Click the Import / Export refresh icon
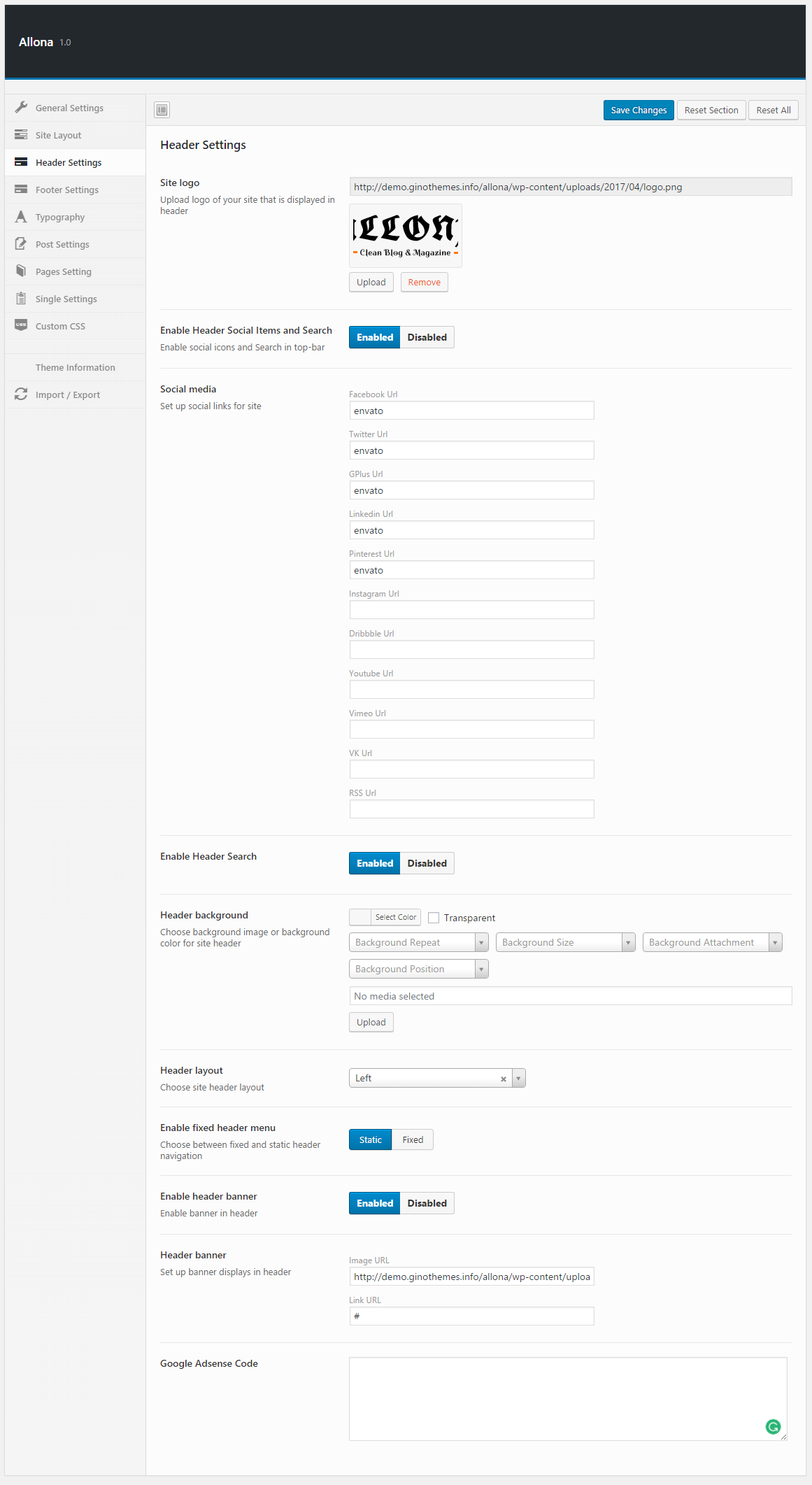The height and width of the screenshot is (1485, 812). [x=21, y=395]
